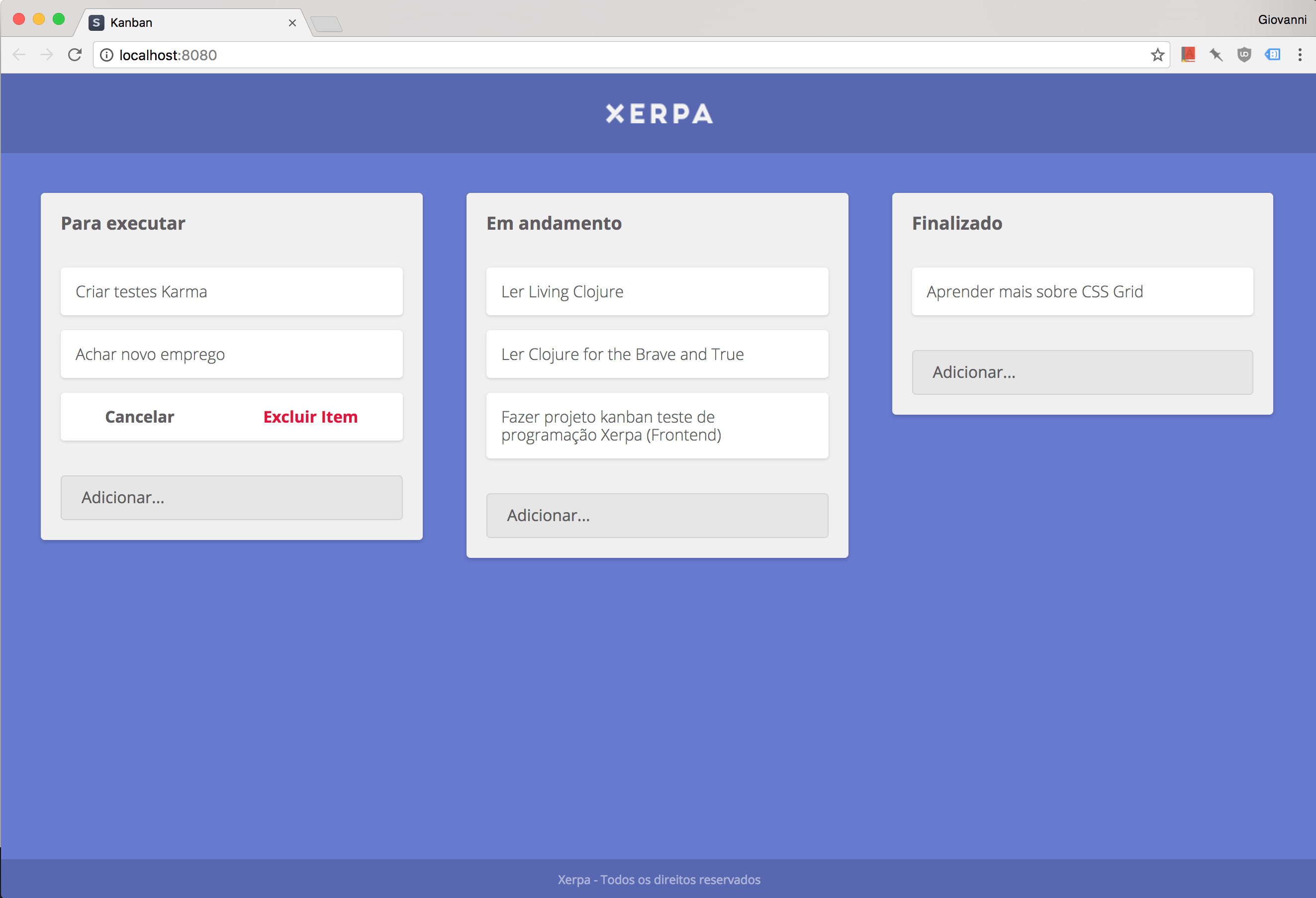Reload the page with refresh icon
The image size is (1316, 898).
(x=75, y=55)
